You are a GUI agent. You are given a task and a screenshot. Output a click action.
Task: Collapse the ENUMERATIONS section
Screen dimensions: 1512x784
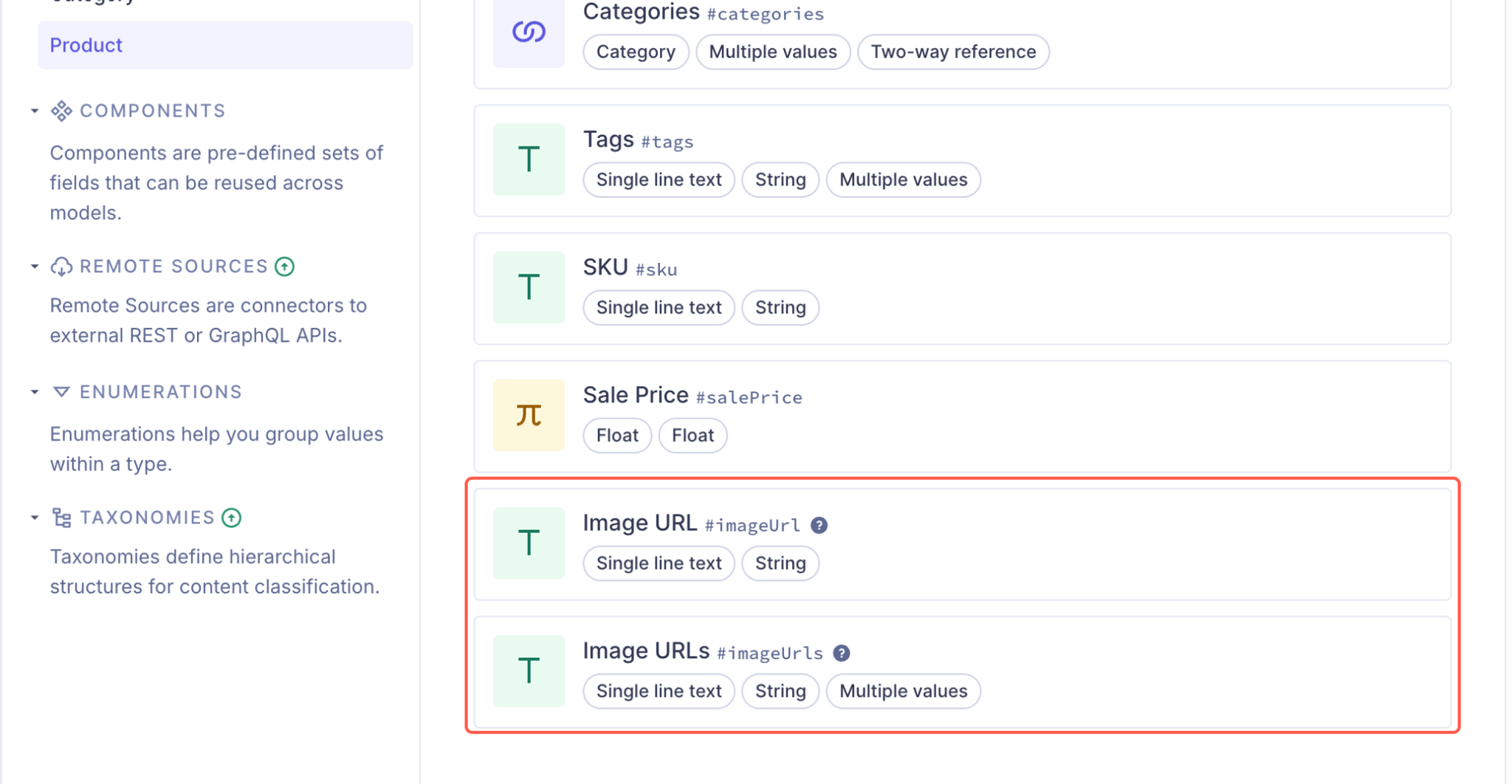coord(34,391)
